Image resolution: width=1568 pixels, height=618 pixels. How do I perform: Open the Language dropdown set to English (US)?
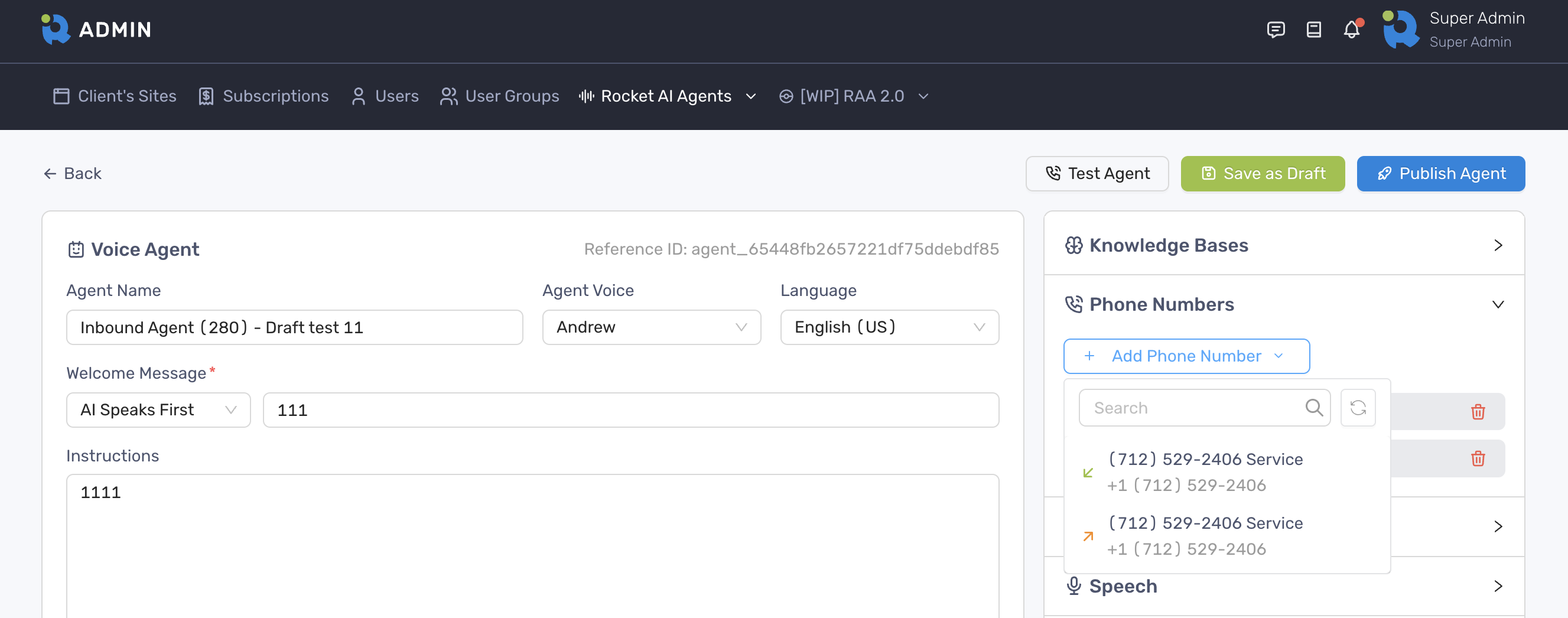tap(889, 327)
